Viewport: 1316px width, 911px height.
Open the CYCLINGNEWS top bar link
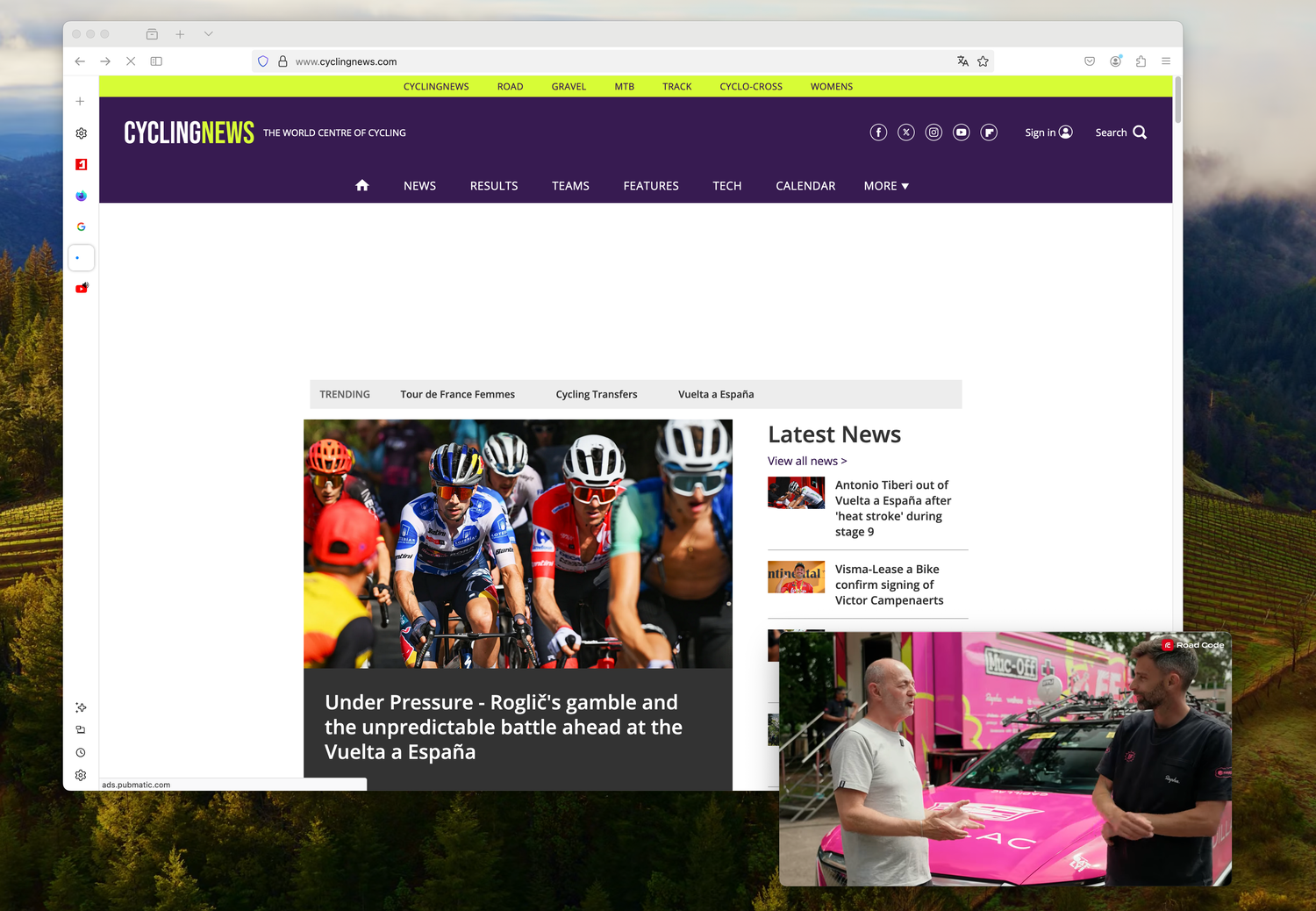point(436,87)
